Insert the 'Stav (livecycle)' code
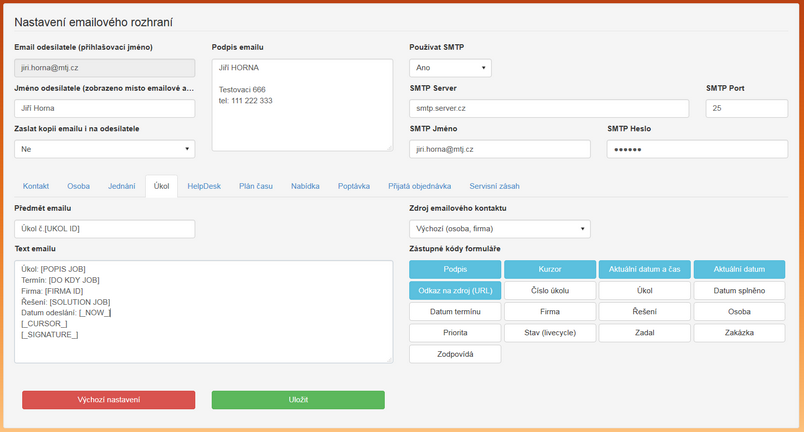Viewport: 804px width, 432px height. coord(549,333)
